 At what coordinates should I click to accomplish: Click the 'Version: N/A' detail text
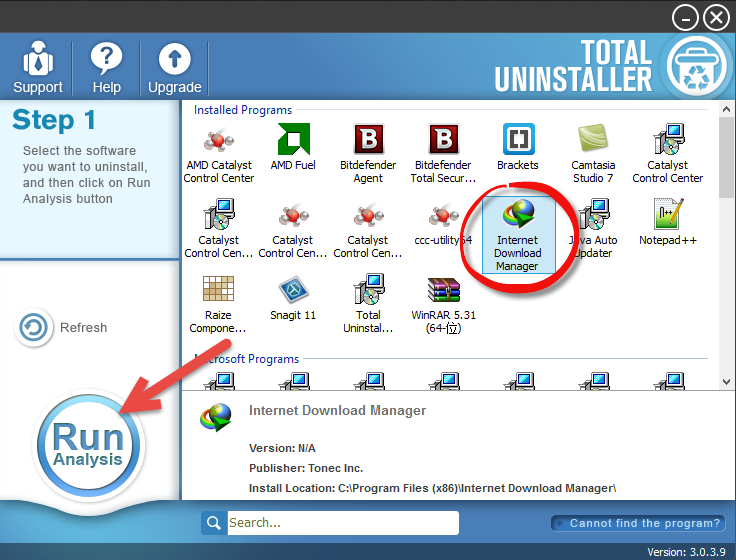pyautogui.click(x=282, y=448)
